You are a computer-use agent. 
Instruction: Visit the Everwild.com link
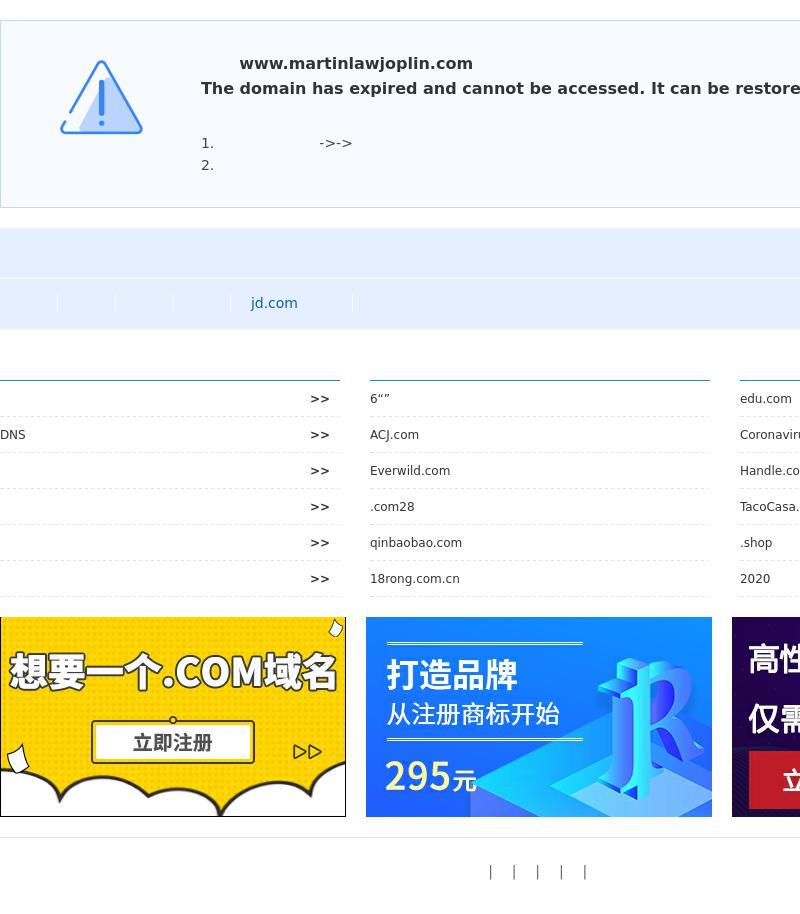[x=410, y=471]
